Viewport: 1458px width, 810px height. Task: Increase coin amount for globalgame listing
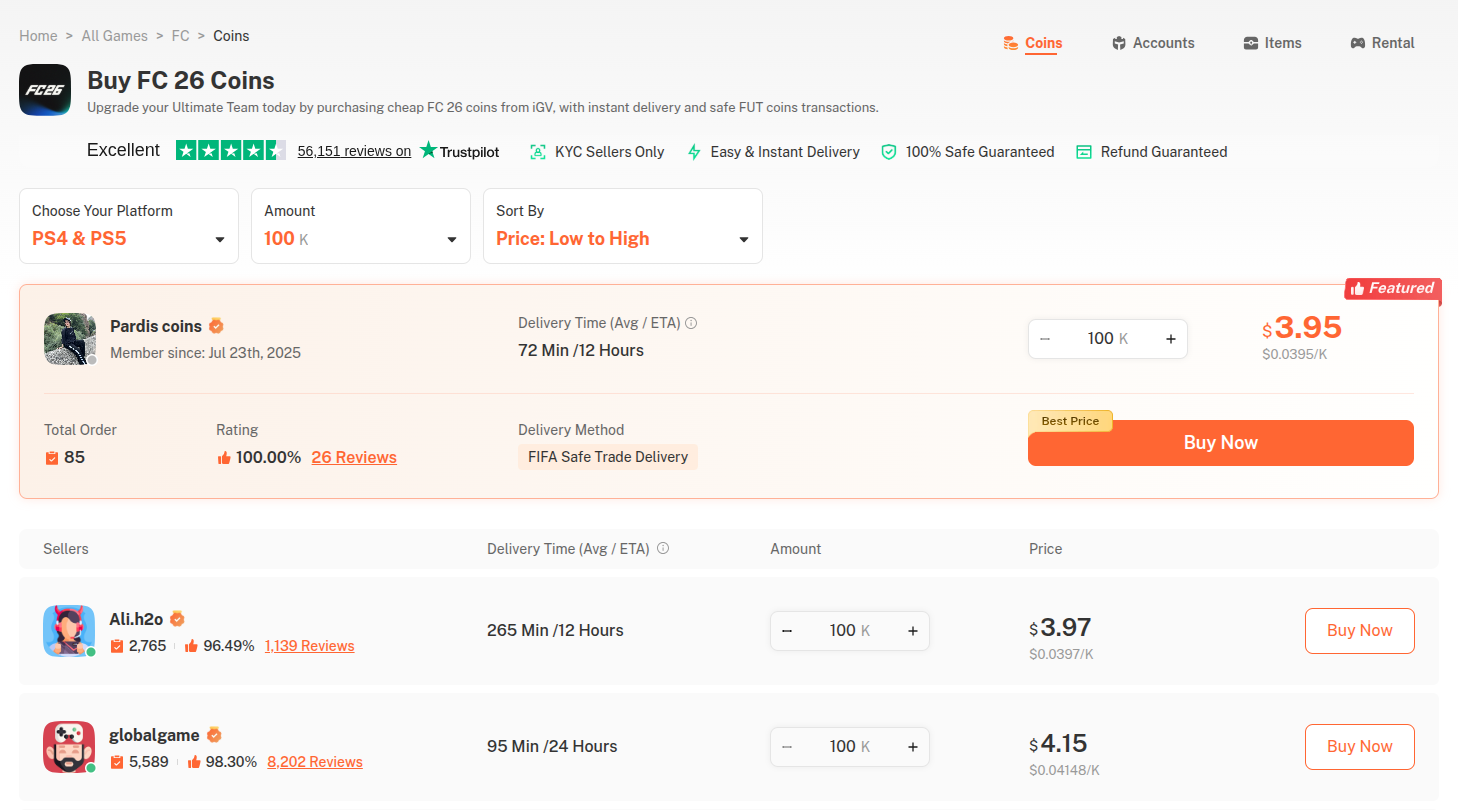[x=912, y=746]
